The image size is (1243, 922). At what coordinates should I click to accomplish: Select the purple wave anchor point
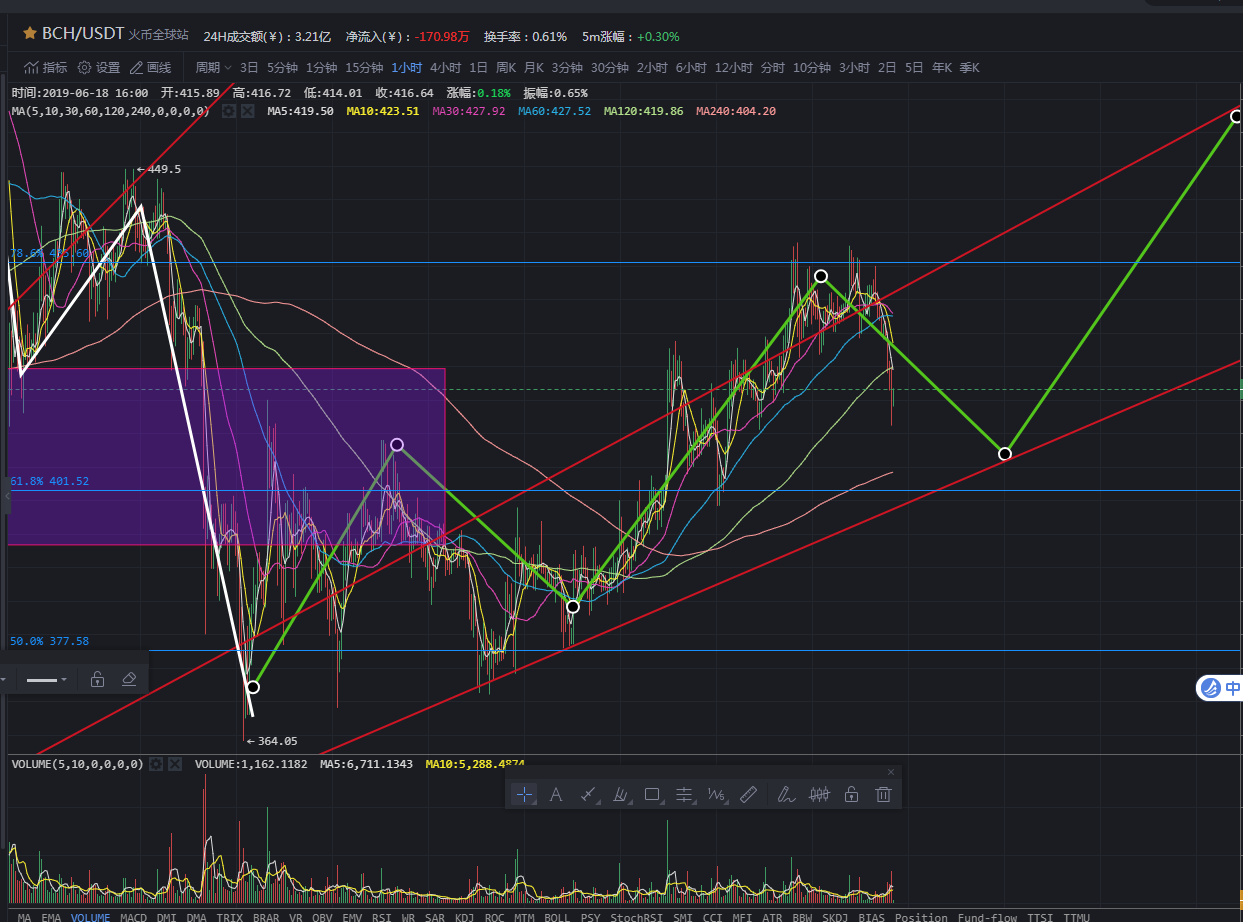(x=397, y=444)
